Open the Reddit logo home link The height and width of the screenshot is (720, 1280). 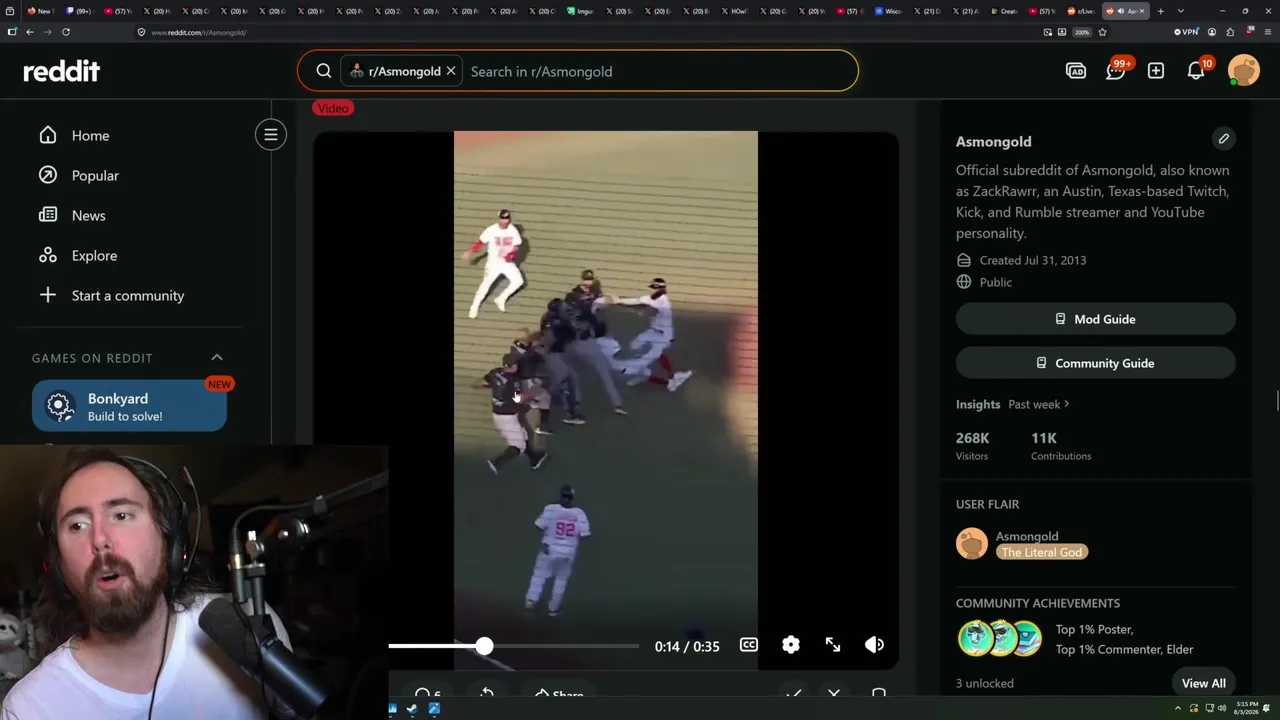click(62, 71)
